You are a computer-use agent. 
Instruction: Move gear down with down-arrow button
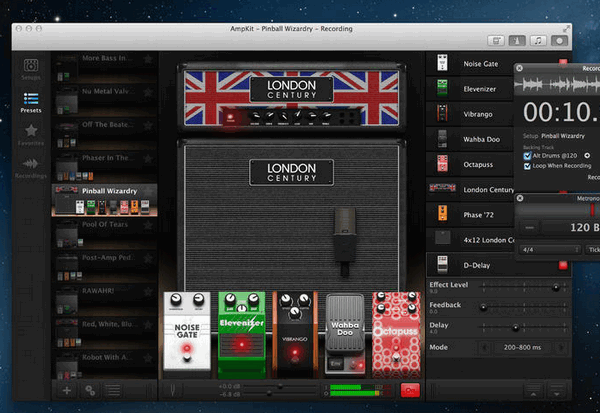pyautogui.click(x=557, y=391)
